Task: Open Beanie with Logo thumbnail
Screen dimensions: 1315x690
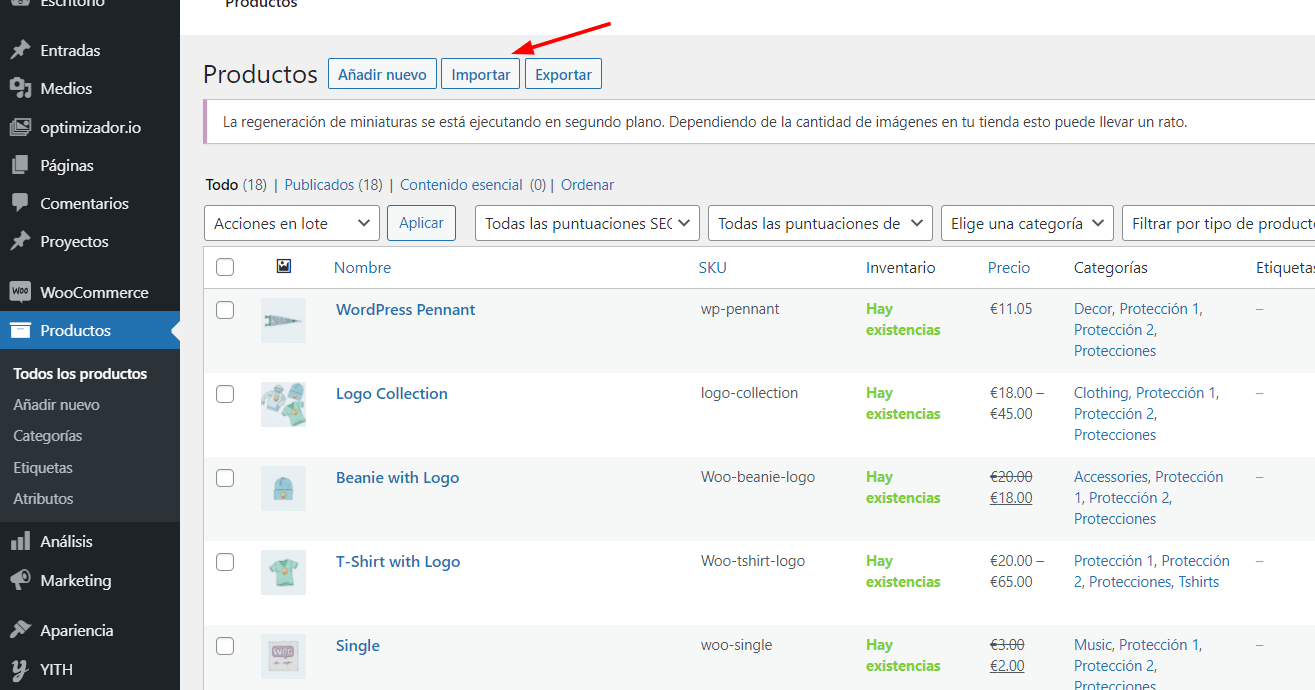Action: click(x=283, y=488)
